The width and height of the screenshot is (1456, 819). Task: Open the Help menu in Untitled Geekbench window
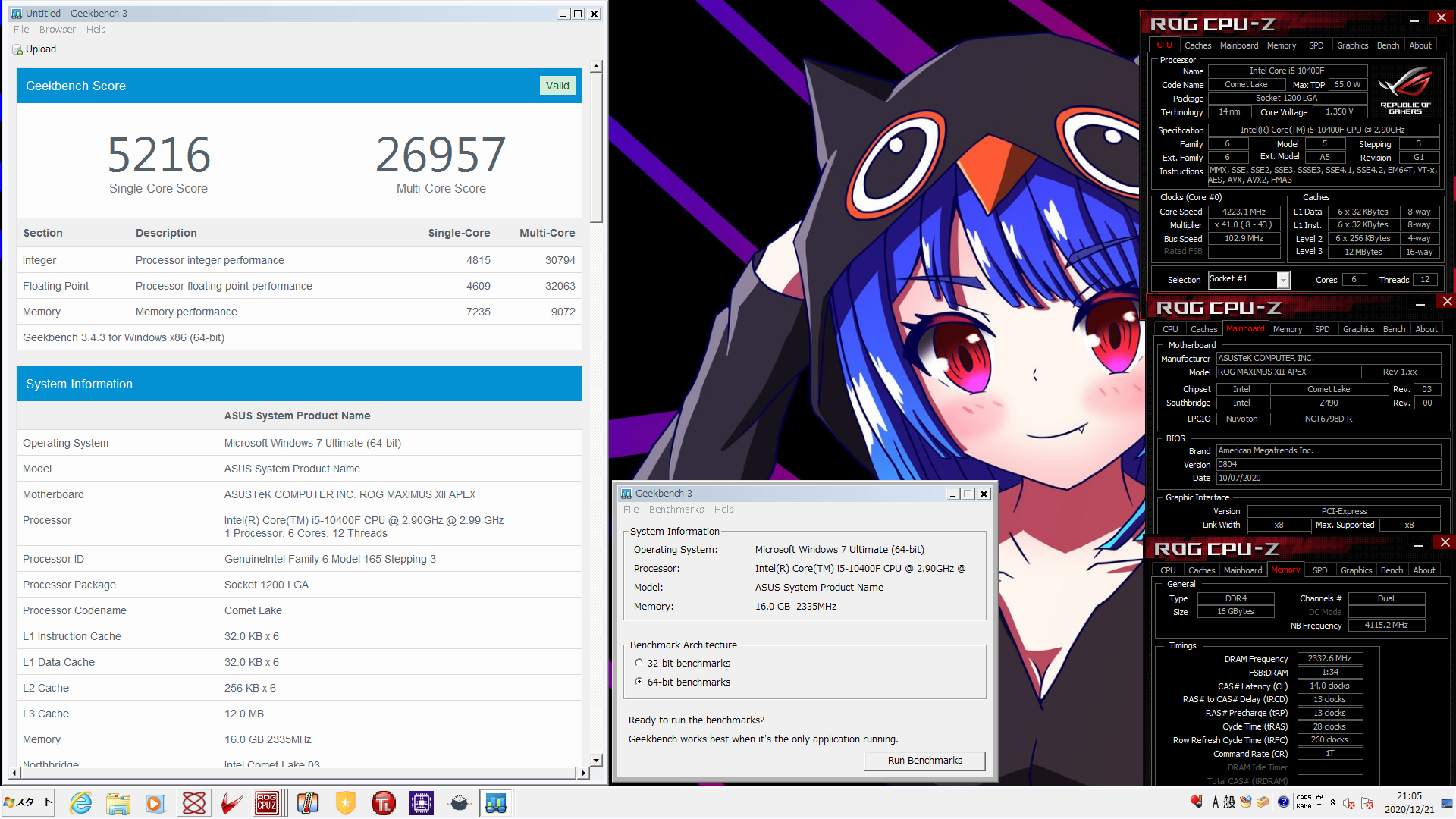tap(96, 30)
